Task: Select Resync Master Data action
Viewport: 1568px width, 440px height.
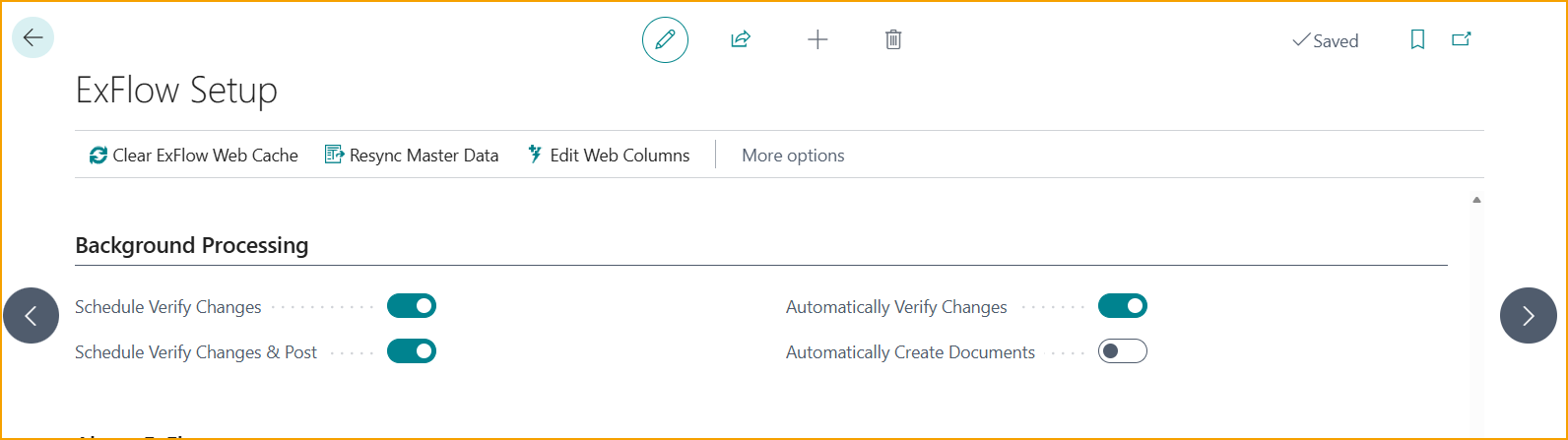Action: pos(412,155)
